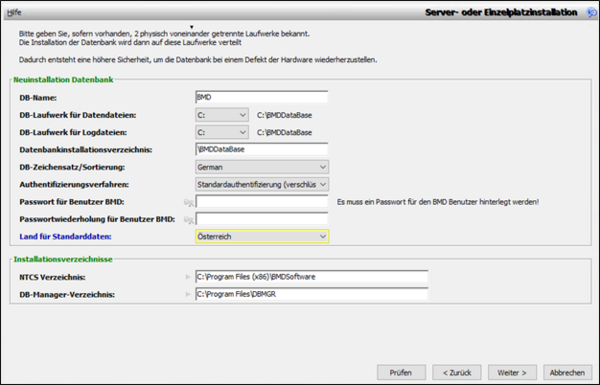Click the DB-Name input field
This screenshot has width=600, height=385.
point(262,97)
